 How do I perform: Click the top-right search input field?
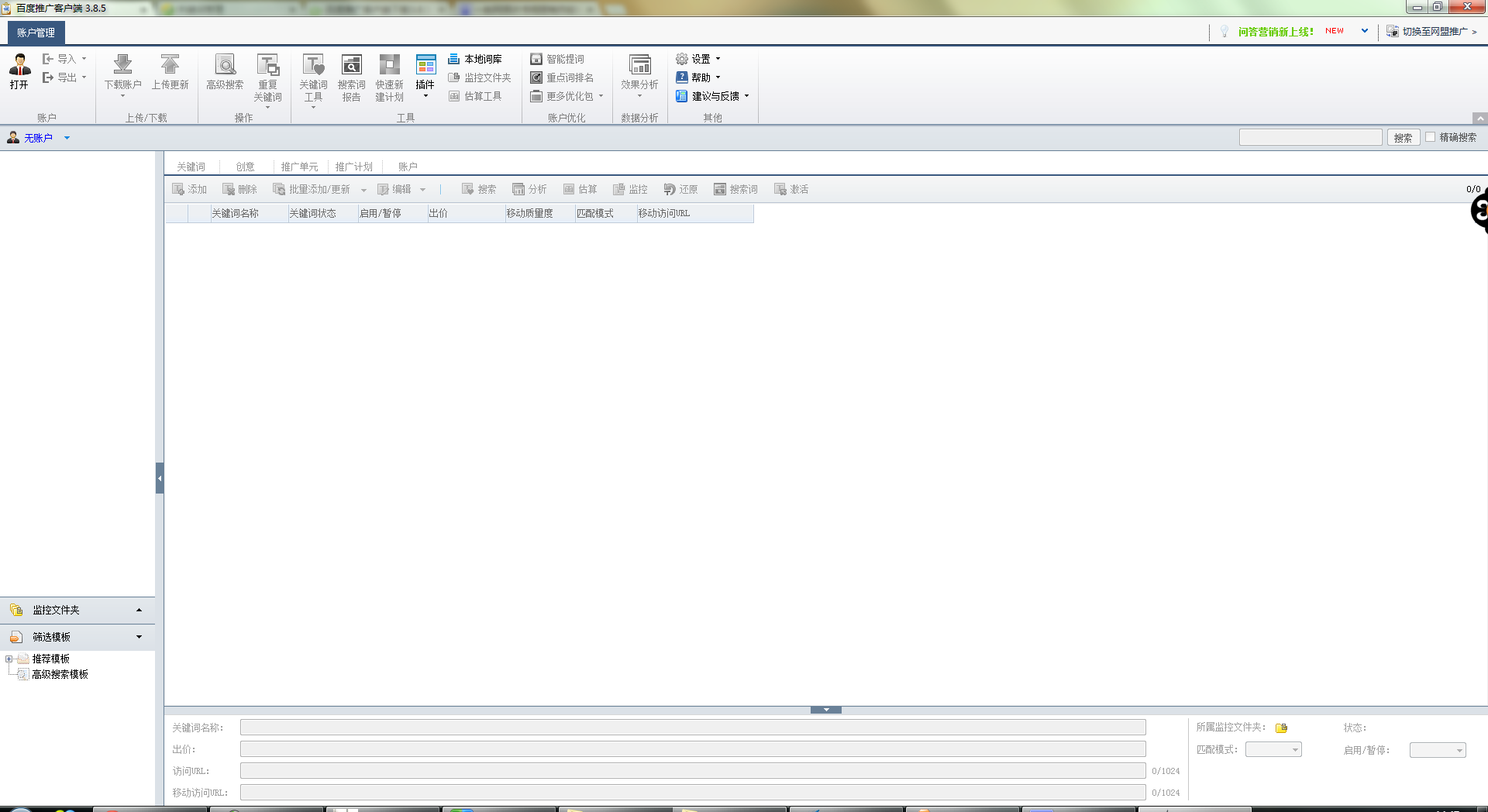click(1311, 137)
